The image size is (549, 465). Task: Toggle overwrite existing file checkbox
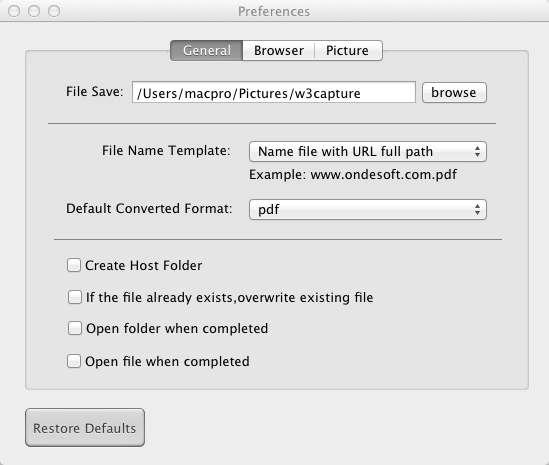(x=75, y=297)
